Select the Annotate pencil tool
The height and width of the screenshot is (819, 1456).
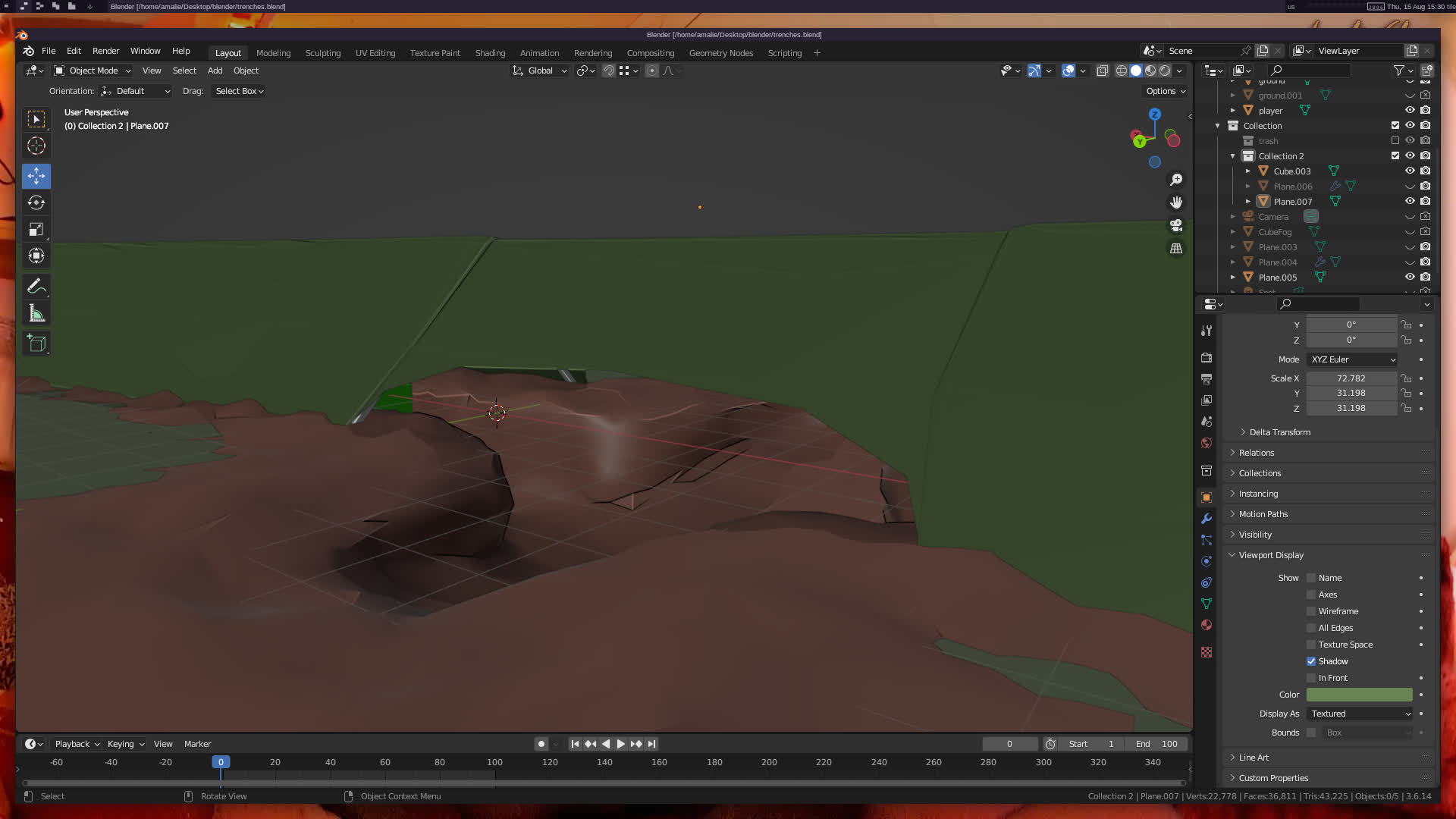coord(36,287)
